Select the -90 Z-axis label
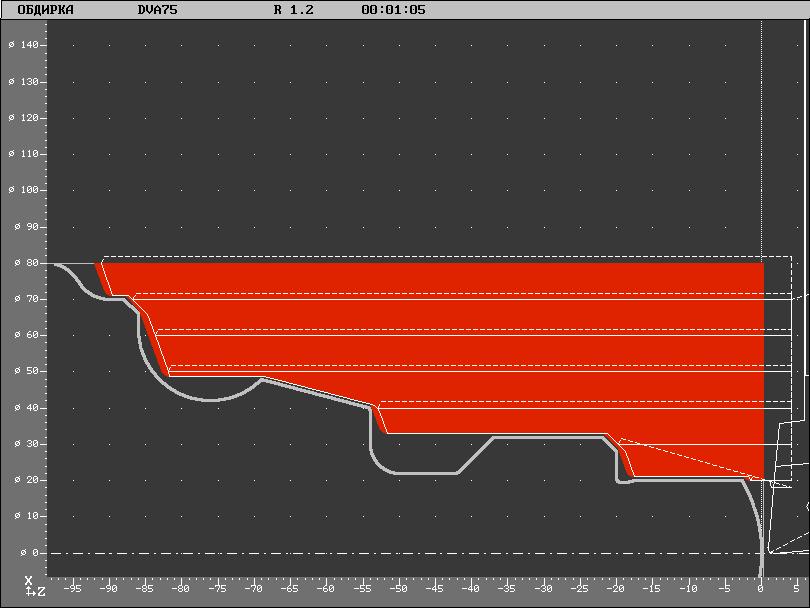This screenshot has width=810, height=608. [x=108, y=588]
